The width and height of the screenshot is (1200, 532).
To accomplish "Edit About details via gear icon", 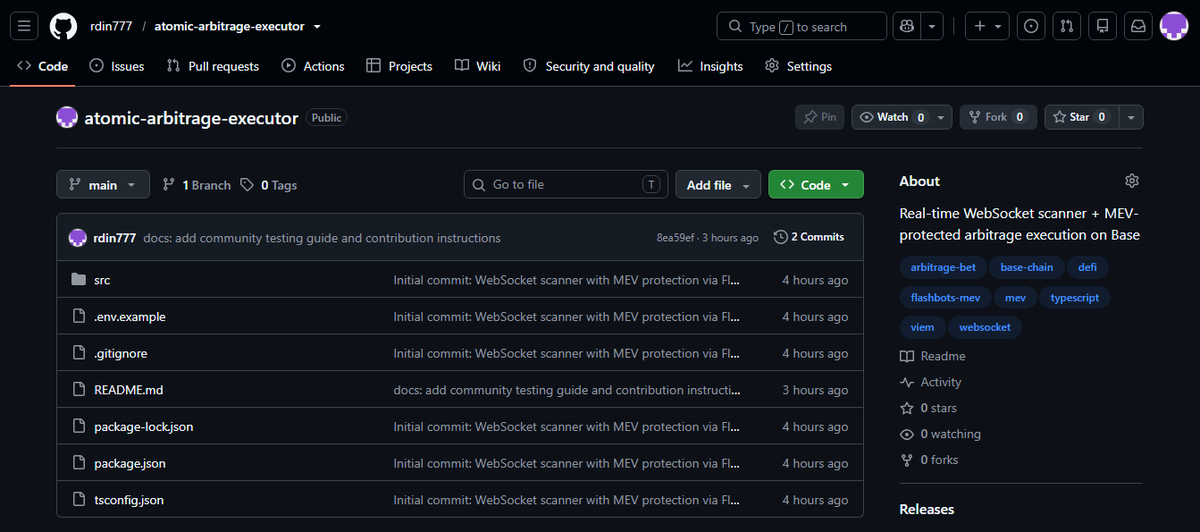I will point(1132,181).
